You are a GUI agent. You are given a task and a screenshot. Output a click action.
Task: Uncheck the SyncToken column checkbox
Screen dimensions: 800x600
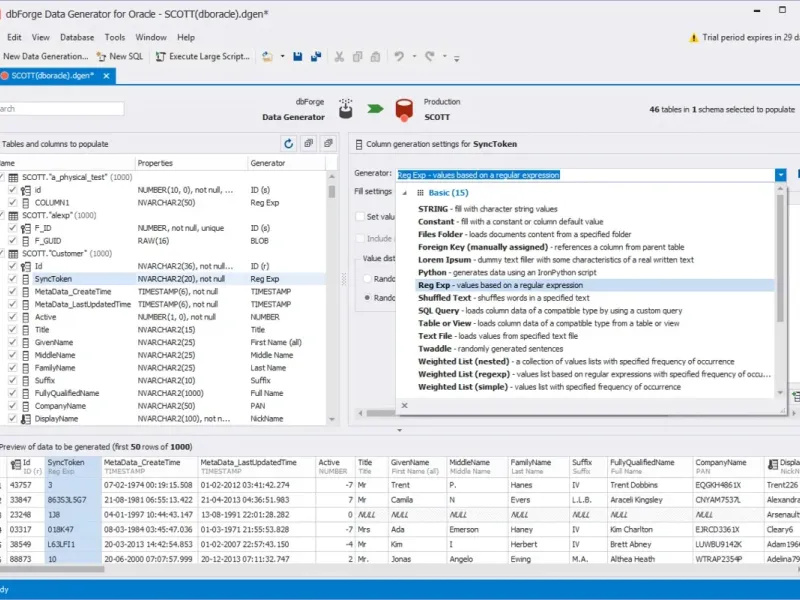[x=13, y=279]
